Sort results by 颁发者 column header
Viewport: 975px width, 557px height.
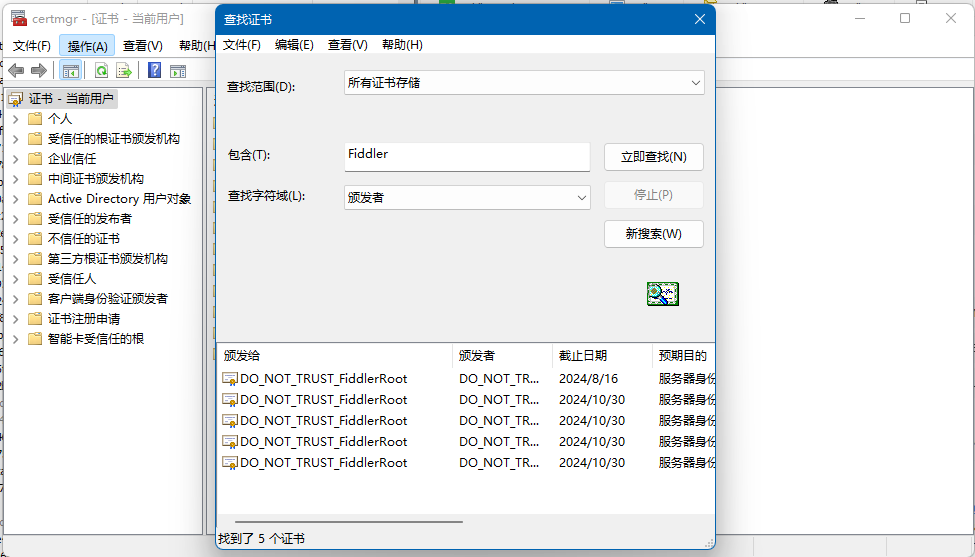[x=502, y=356]
